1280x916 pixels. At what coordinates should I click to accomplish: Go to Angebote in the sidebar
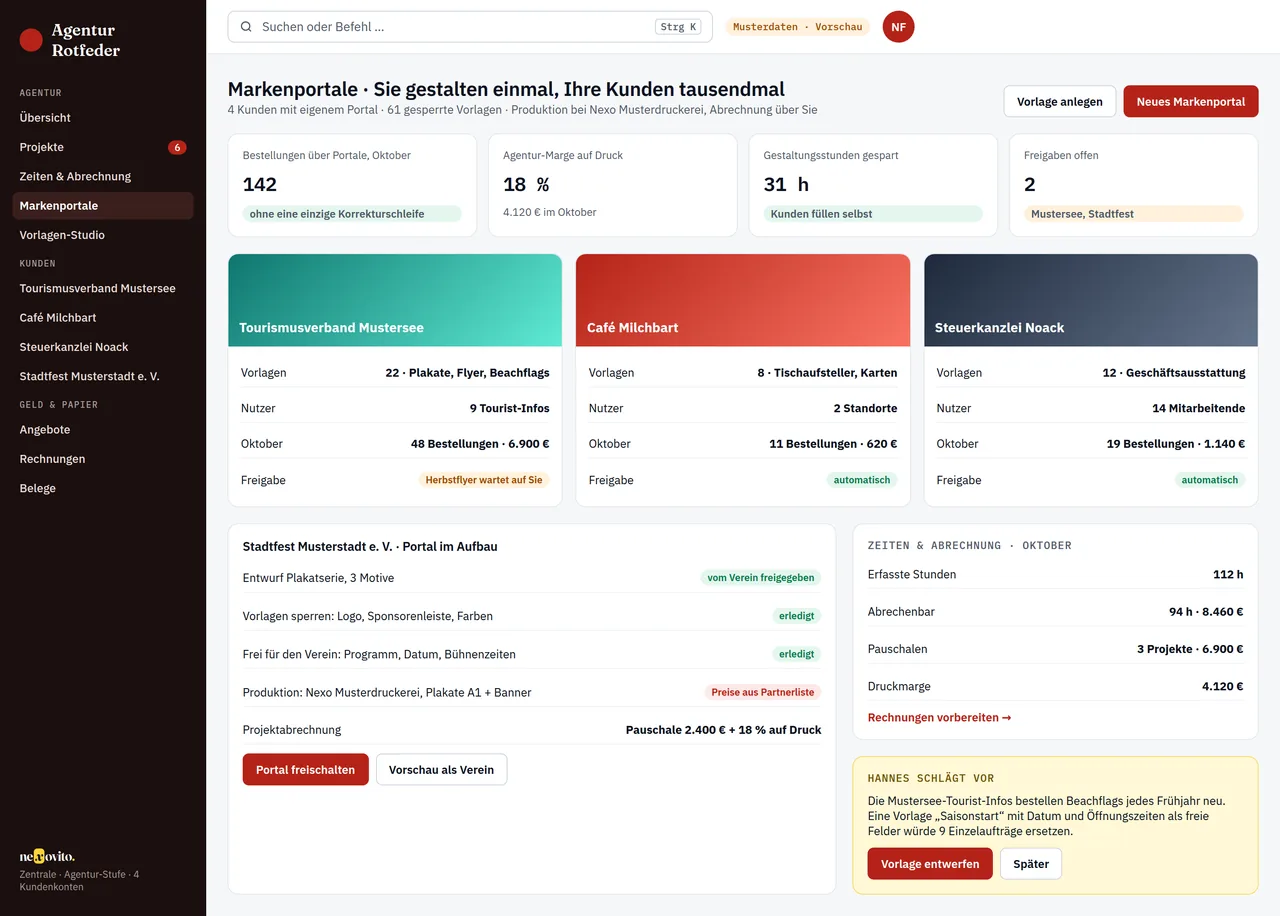103,430
